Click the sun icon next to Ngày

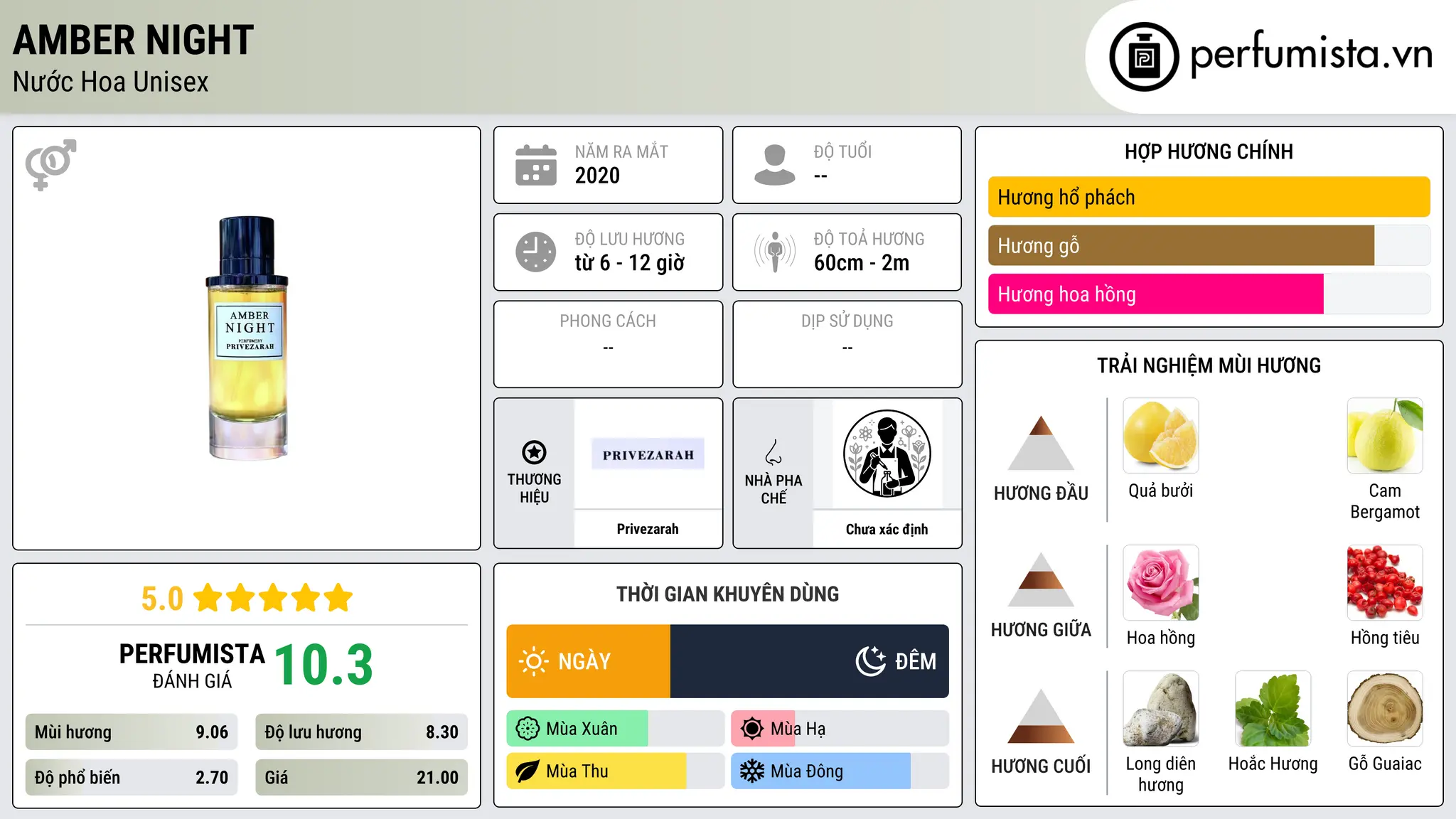pyautogui.click(x=533, y=661)
